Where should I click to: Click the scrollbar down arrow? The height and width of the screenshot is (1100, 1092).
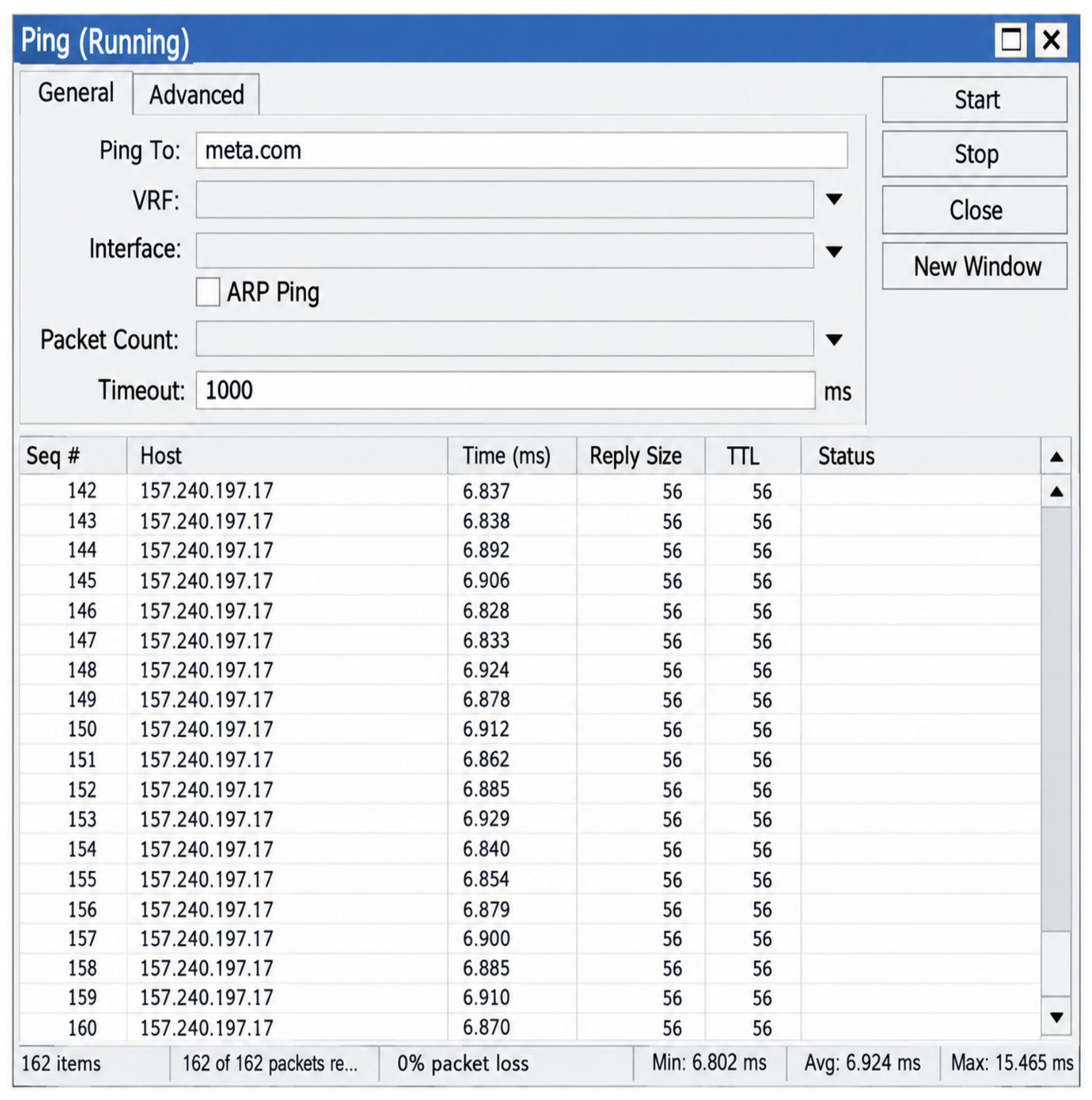tap(1056, 1018)
